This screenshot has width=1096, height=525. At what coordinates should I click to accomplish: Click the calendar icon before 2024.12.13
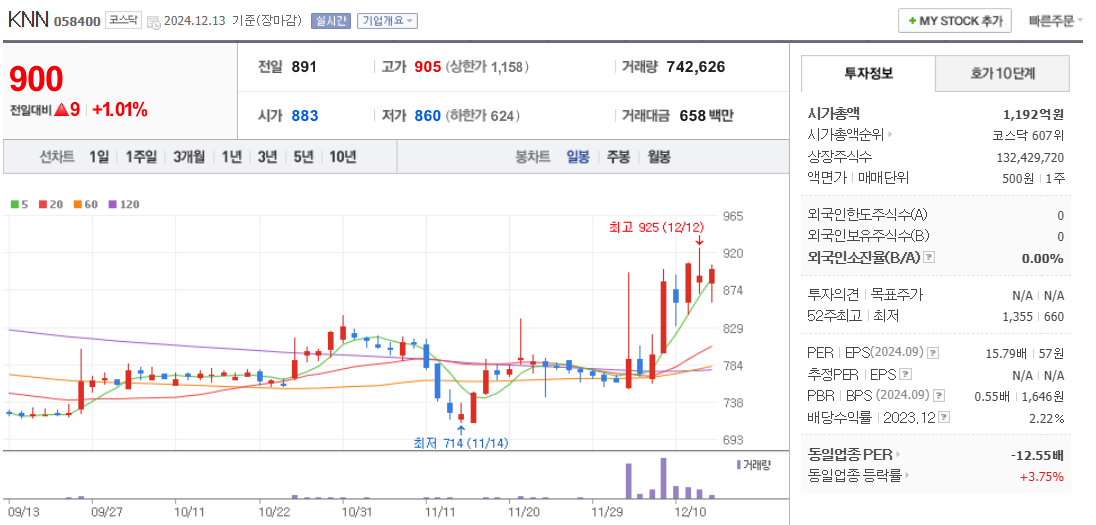click(154, 22)
